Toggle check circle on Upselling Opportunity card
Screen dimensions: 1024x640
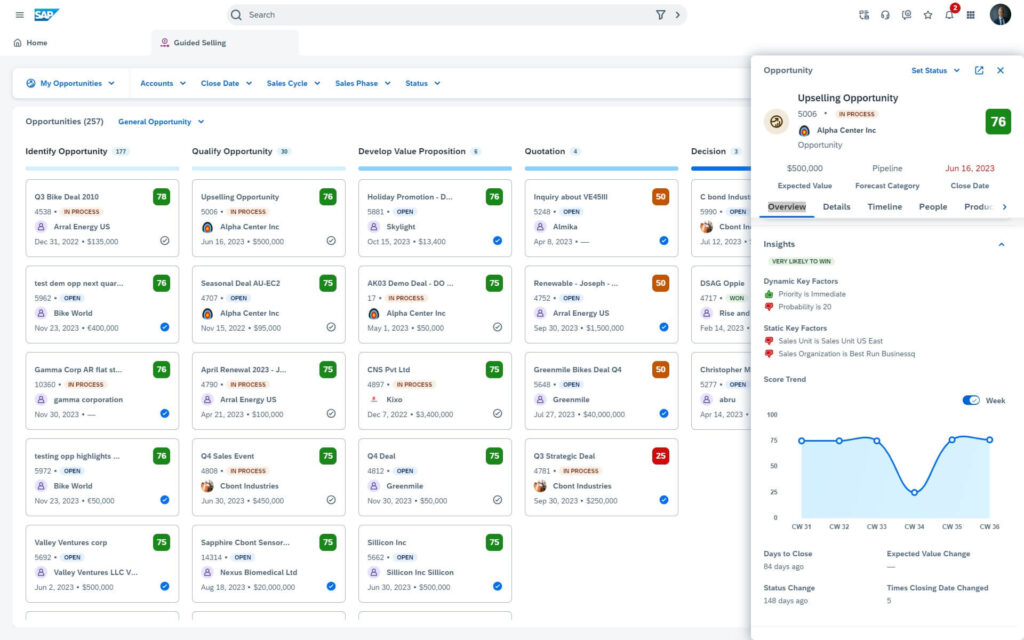tap(331, 241)
